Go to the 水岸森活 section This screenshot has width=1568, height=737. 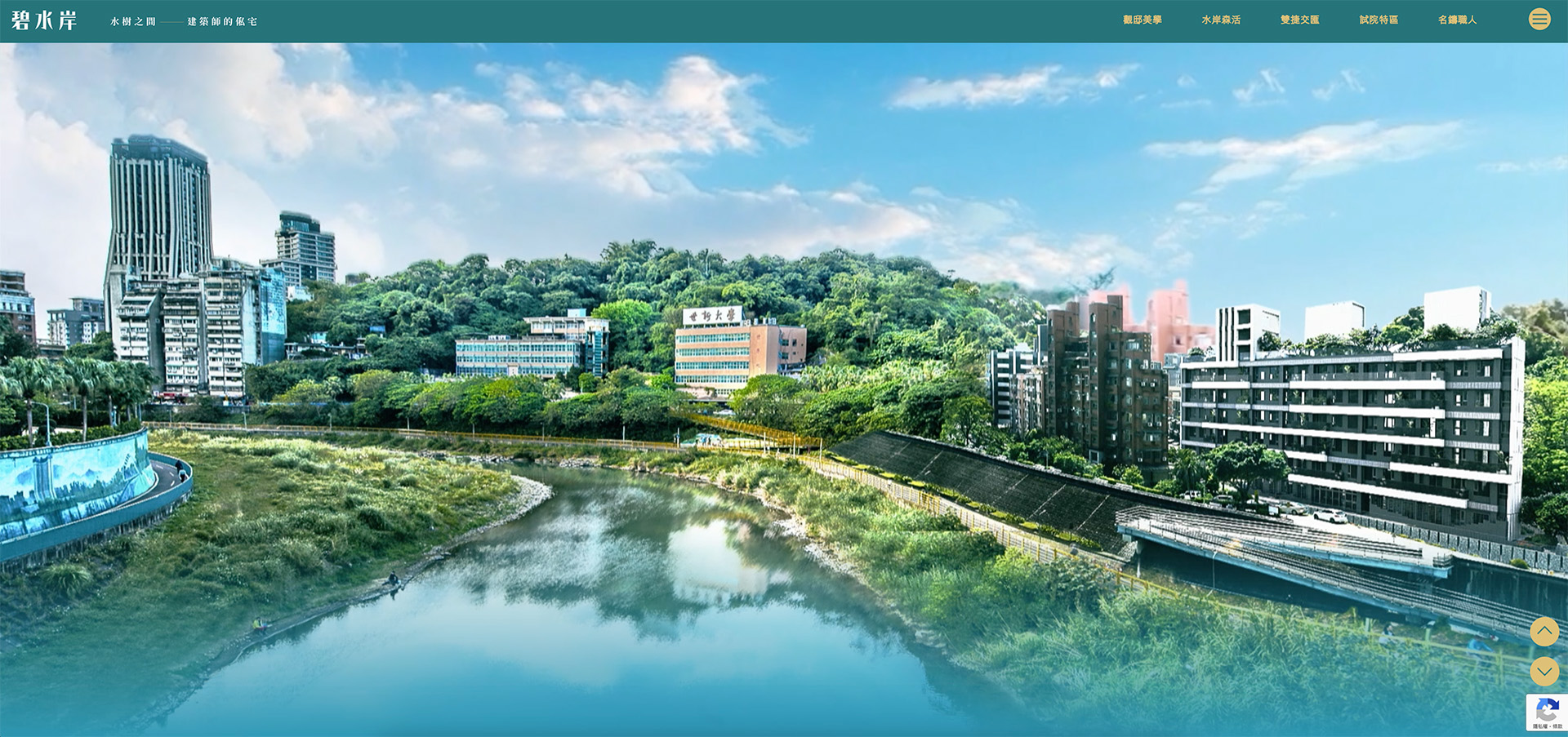[1220, 20]
